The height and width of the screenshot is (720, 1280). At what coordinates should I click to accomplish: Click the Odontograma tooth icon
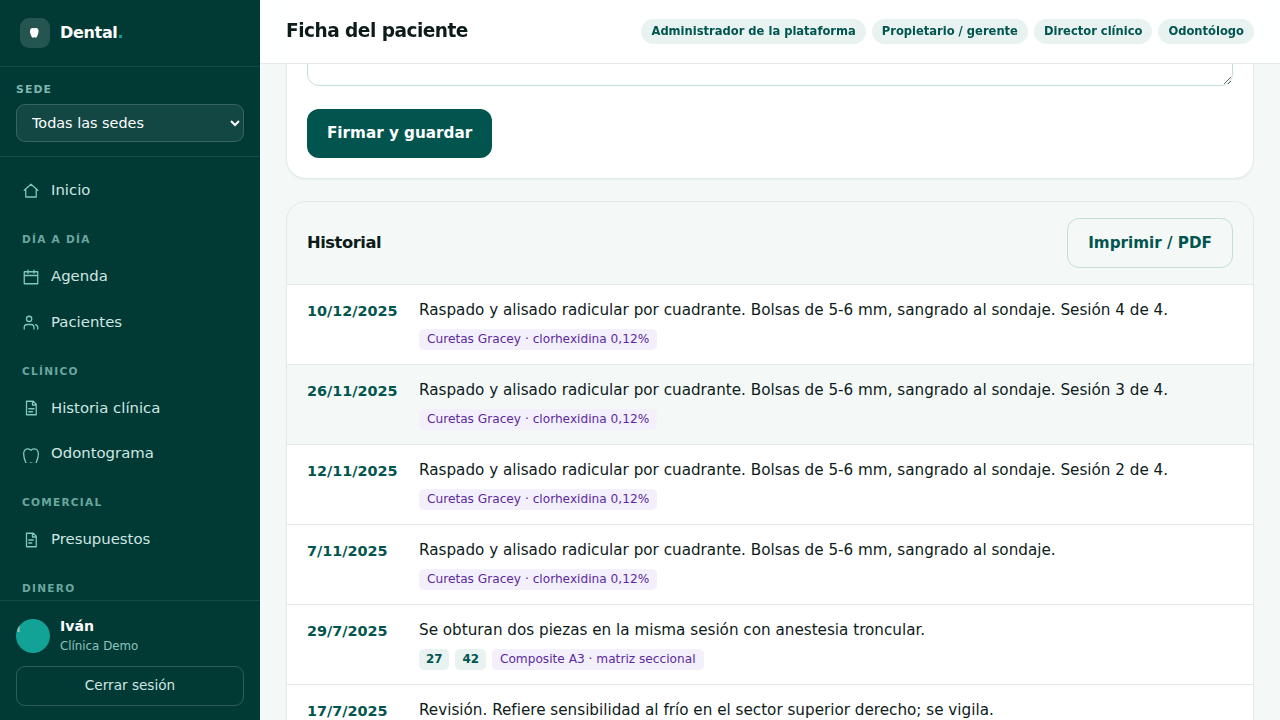point(31,454)
